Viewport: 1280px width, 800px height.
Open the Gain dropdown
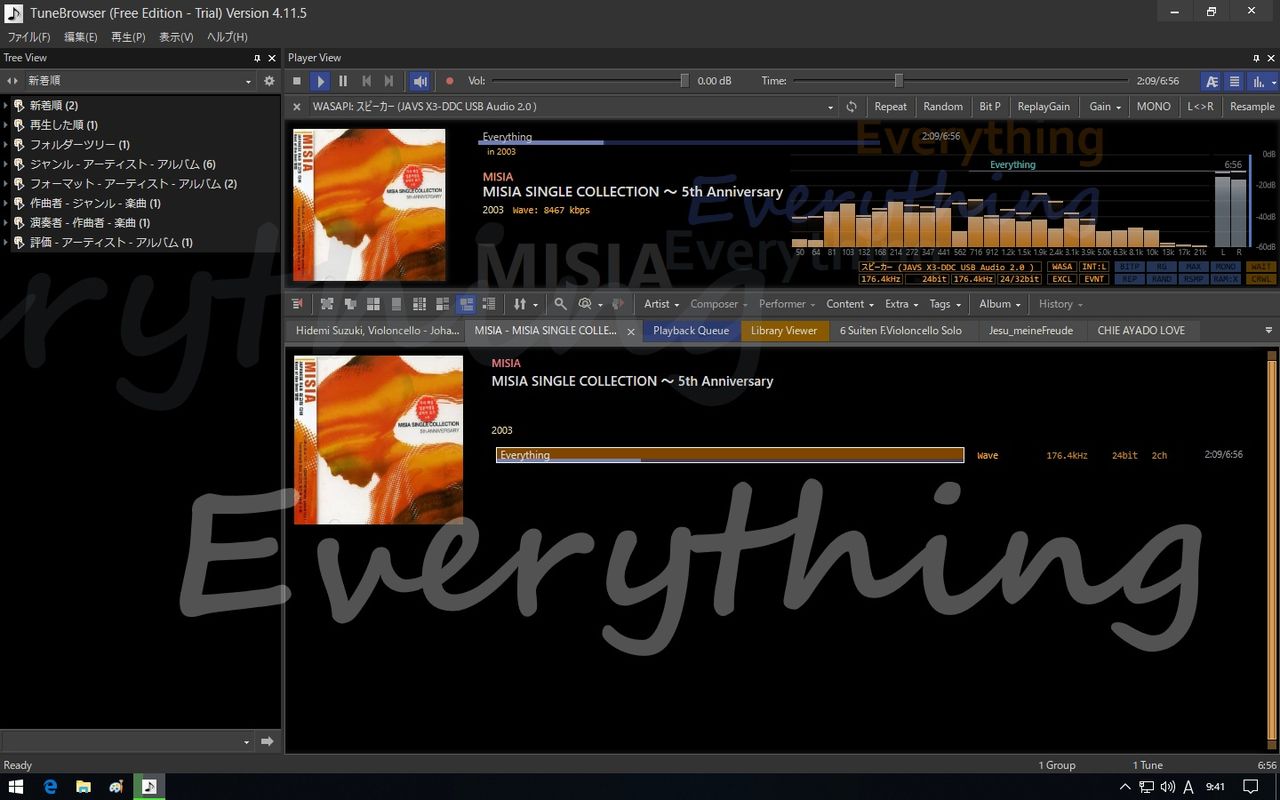coord(1104,107)
